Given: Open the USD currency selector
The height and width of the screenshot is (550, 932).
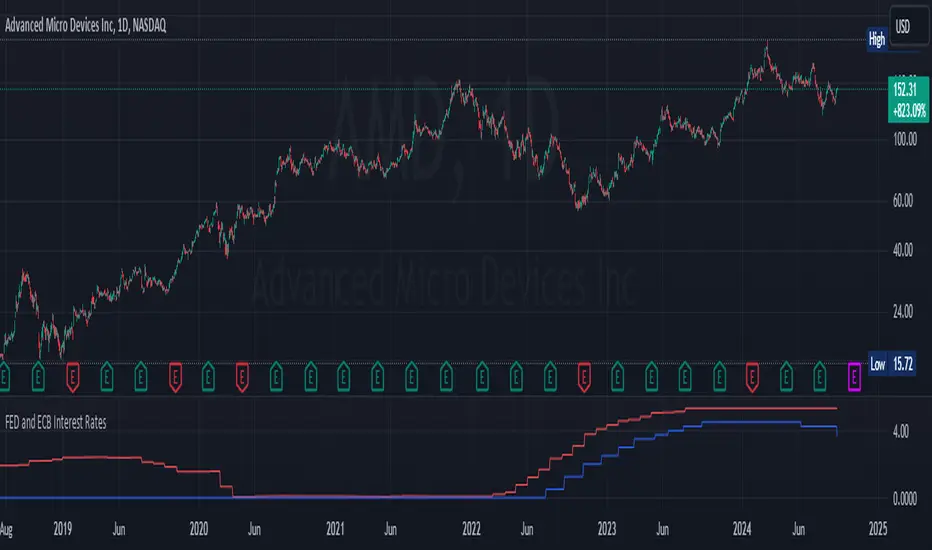Looking at the screenshot, I should pos(909,26).
